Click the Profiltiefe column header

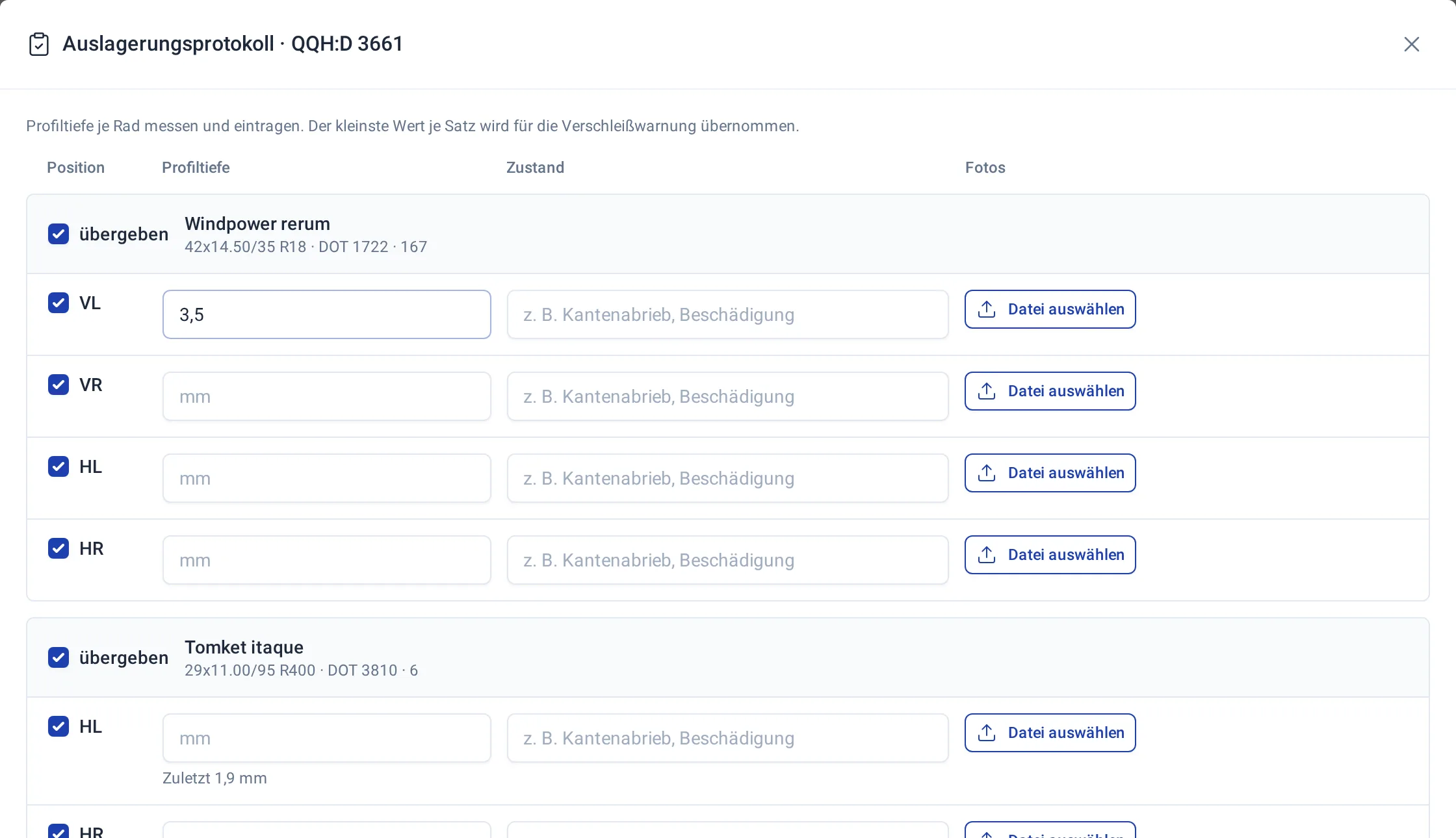196,168
